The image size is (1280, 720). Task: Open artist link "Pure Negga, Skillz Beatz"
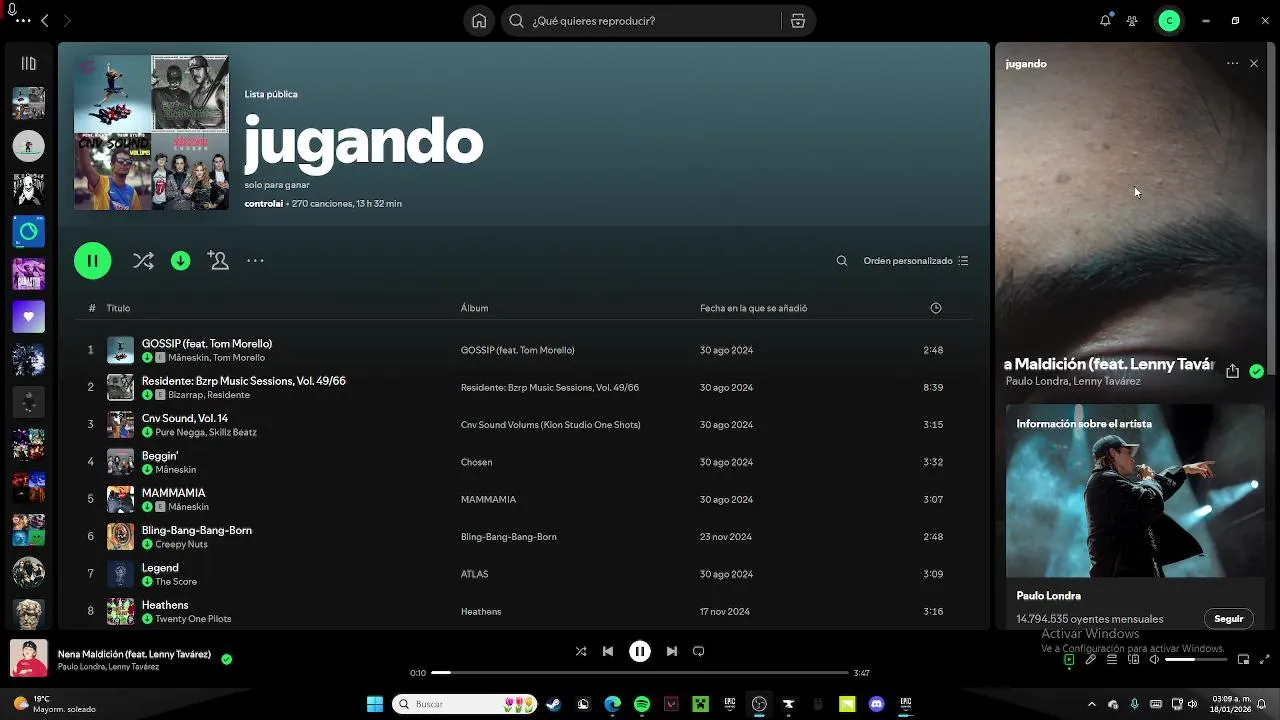tap(206, 432)
